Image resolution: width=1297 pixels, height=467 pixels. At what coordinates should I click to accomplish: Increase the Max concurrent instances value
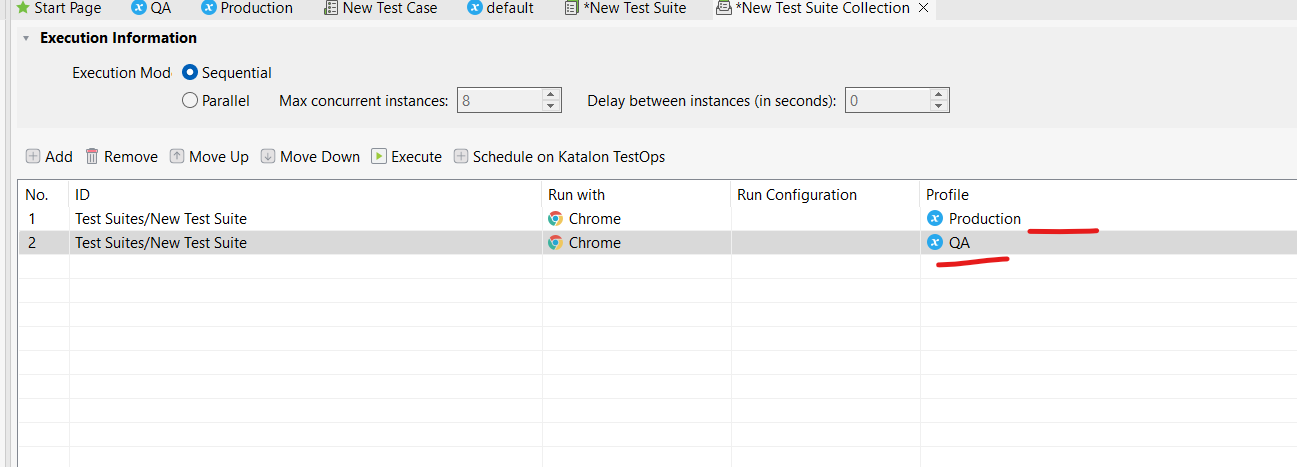[551, 95]
